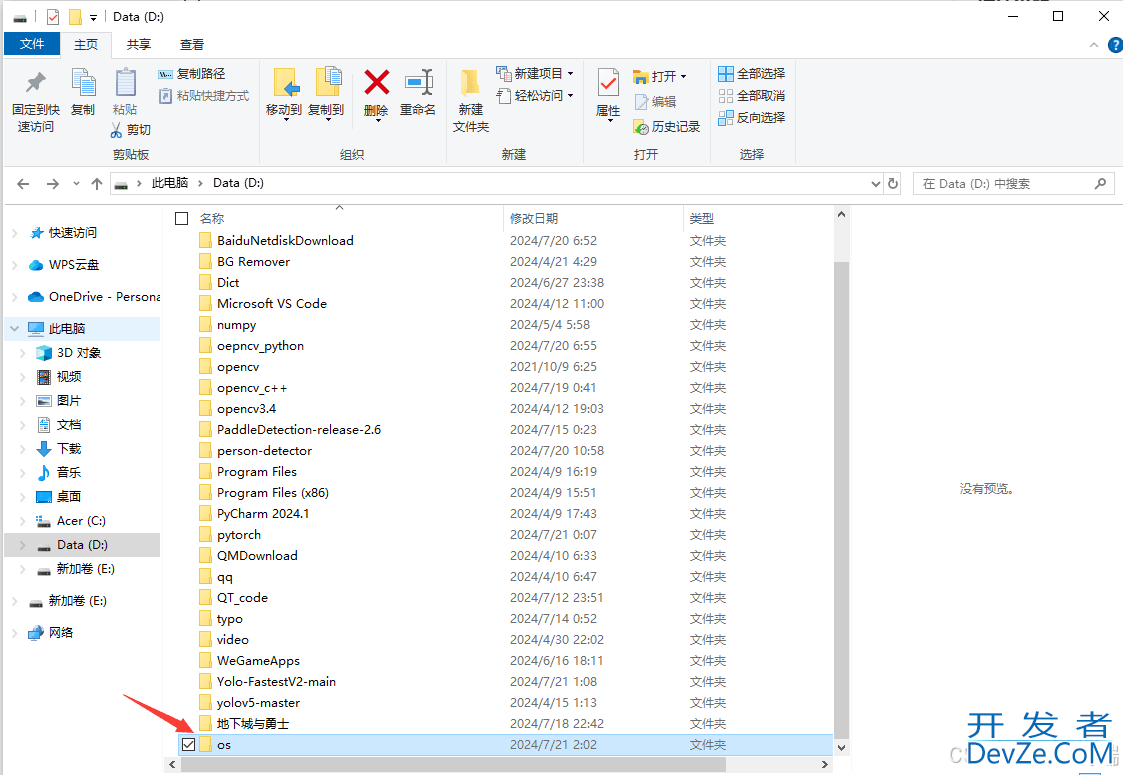Sort by the 修改日期 column header
1123x775 pixels.
click(534, 218)
